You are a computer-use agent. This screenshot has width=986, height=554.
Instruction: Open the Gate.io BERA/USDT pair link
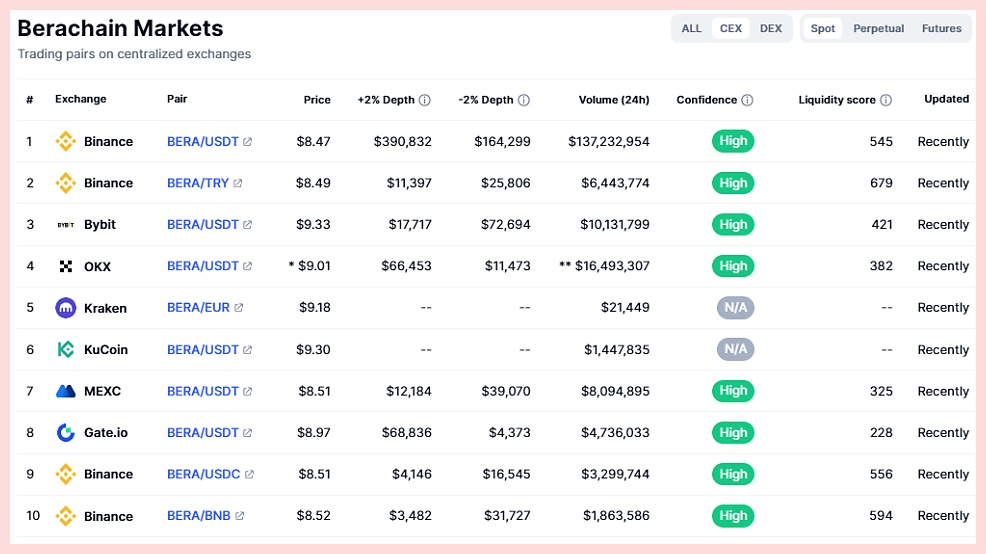(x=202, y=433)
